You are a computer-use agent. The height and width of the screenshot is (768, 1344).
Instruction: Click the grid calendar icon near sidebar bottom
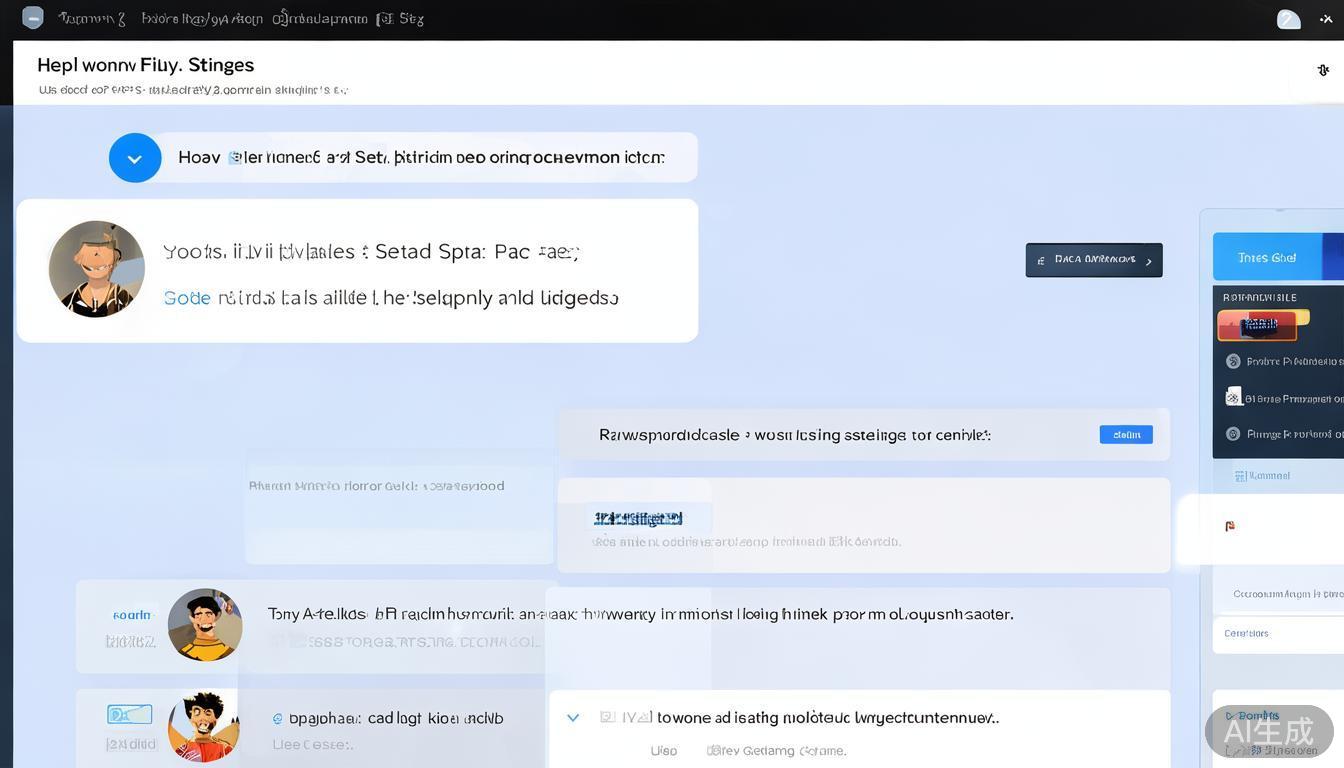coord(1240,475)
